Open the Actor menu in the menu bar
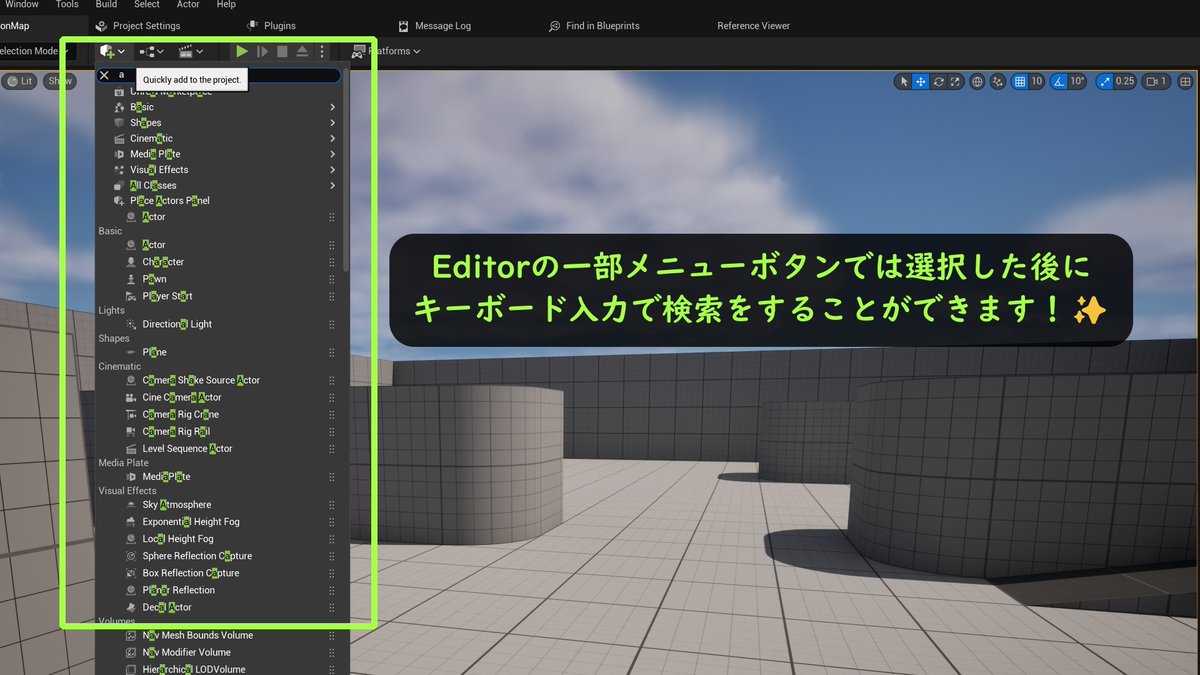 coord(188,4)
